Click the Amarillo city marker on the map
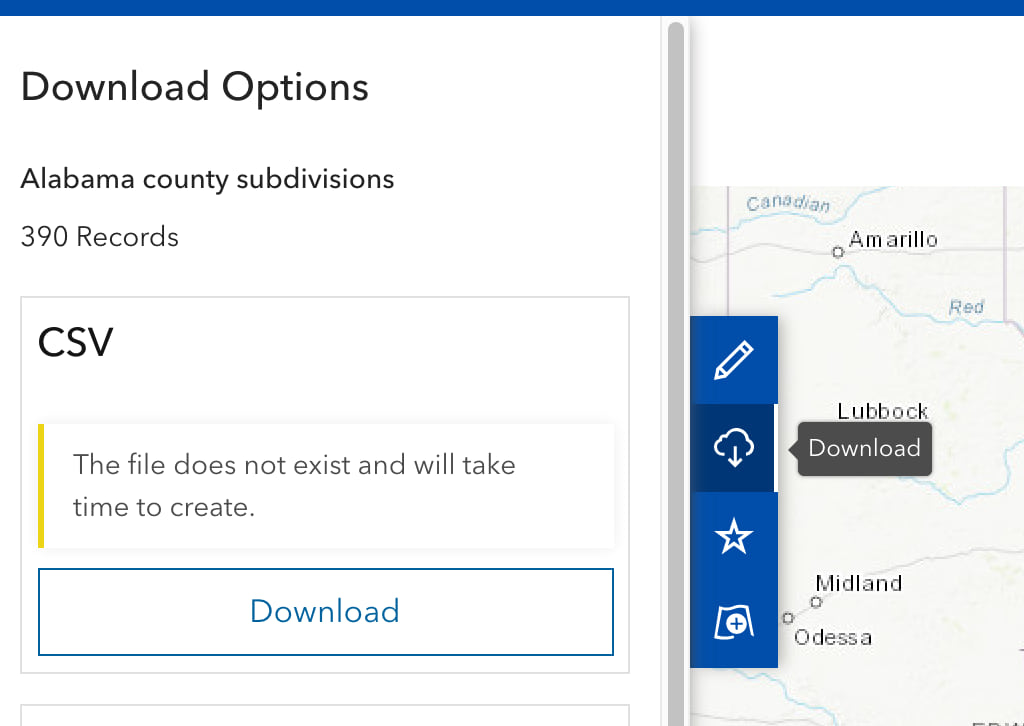1024x726 pixels. [x=836, y=253]
